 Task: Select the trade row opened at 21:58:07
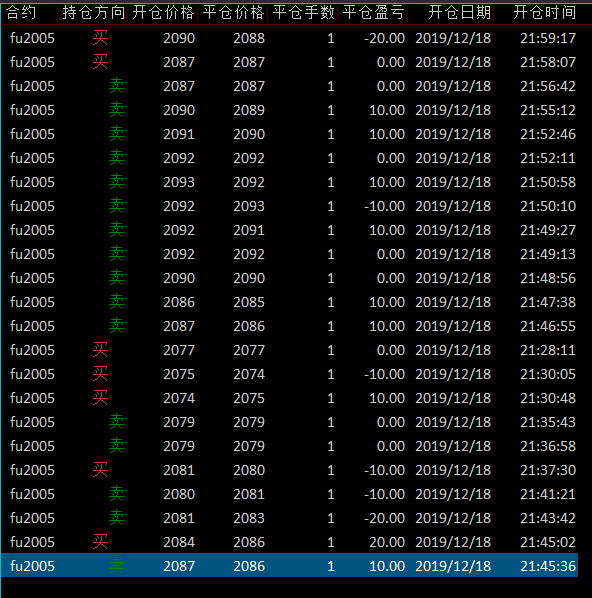[290, 62]
